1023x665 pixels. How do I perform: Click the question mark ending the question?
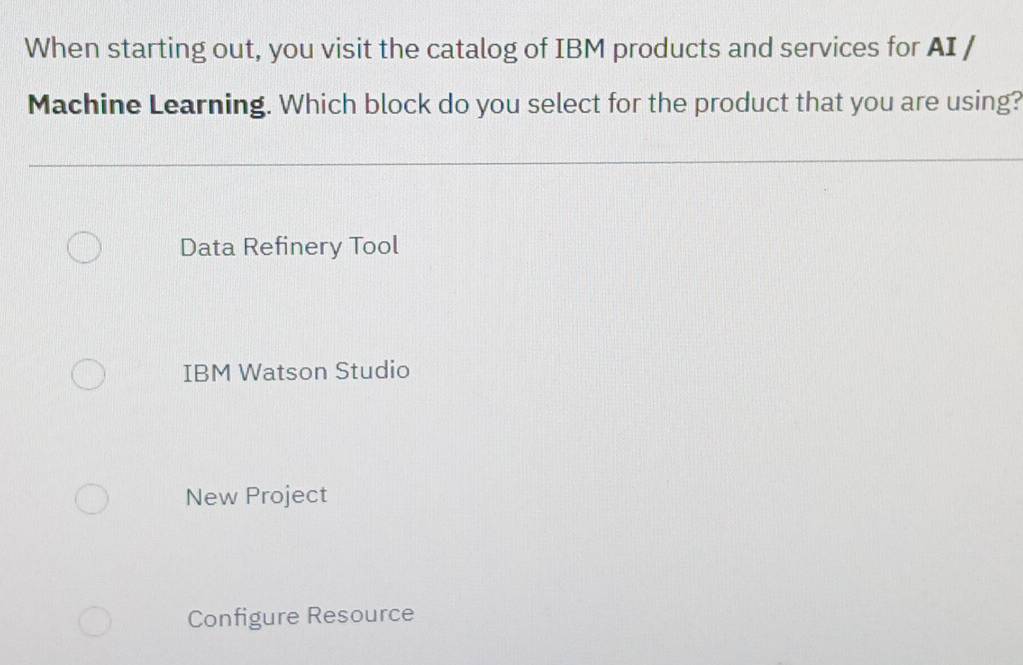pos(1016,102)
